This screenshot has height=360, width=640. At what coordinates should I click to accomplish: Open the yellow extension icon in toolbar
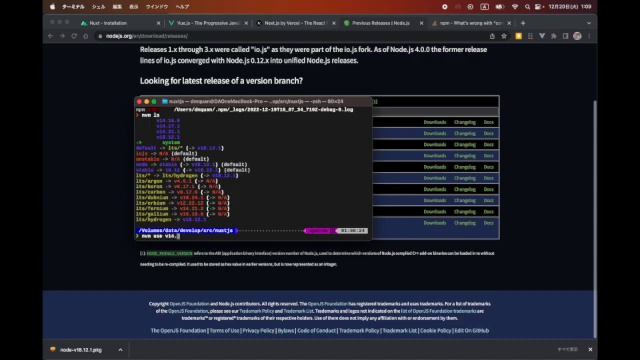tap(518, 36)
